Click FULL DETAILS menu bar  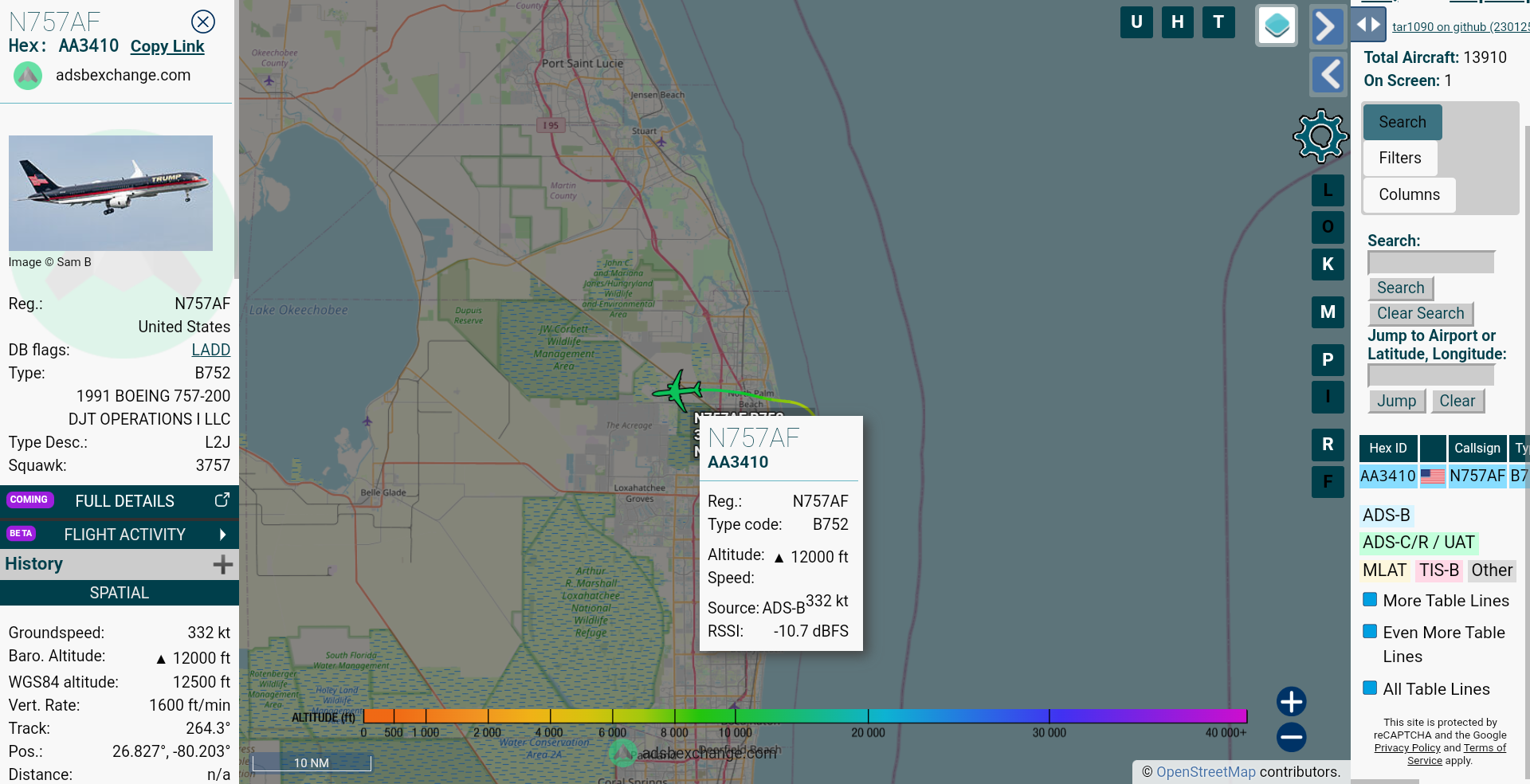120,501
